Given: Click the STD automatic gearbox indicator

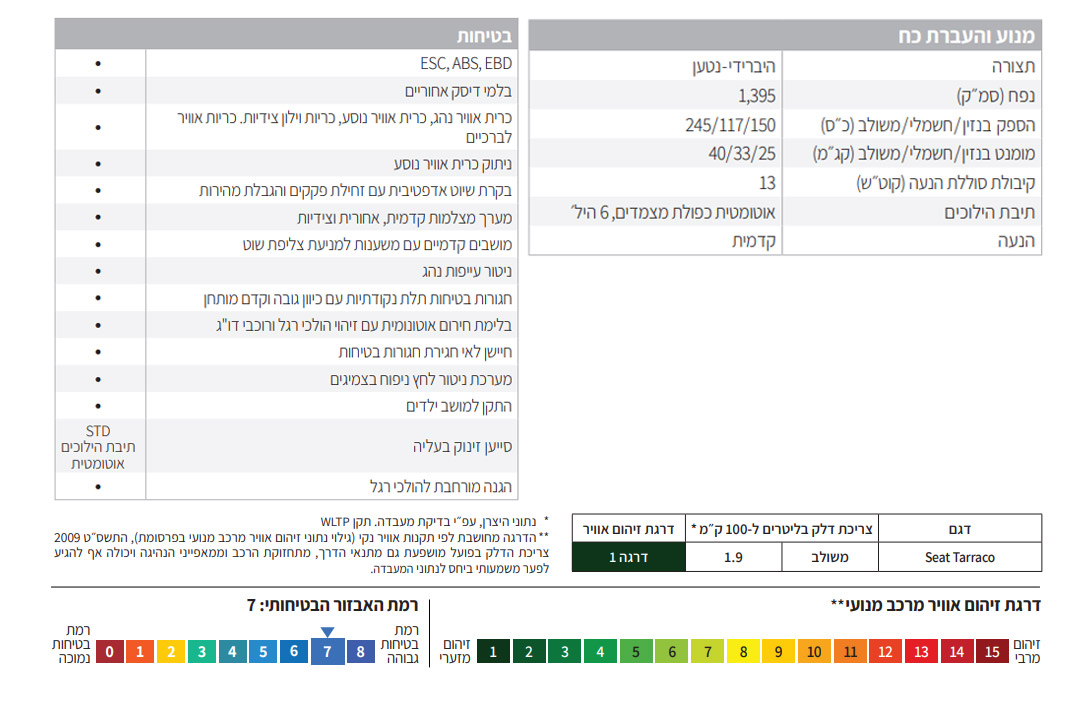Looking at the screenshot, I should [x=99, y=444].
